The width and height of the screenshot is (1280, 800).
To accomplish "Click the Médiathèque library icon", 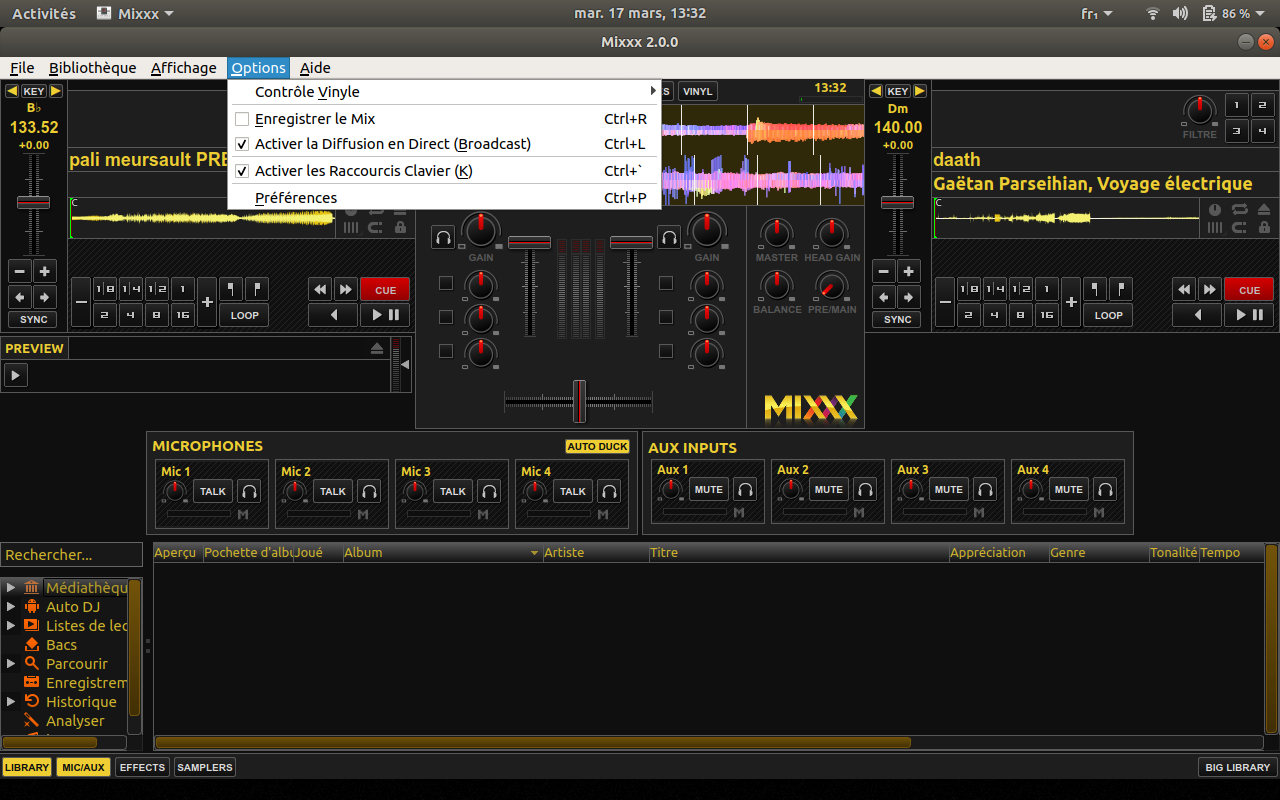I will click(x=31, y=588).
